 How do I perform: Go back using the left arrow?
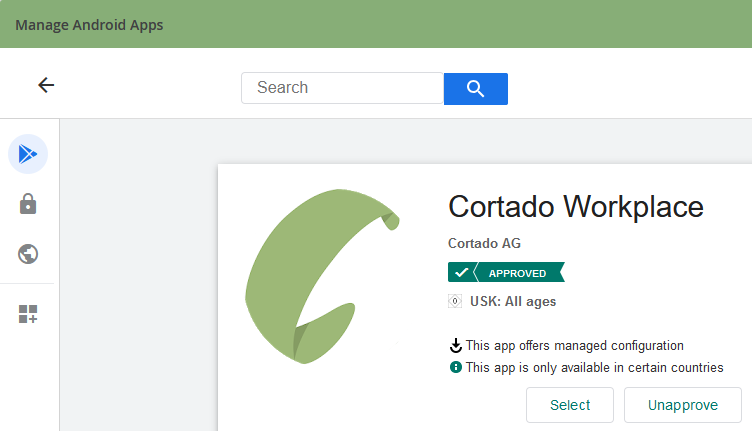[46, 85]
